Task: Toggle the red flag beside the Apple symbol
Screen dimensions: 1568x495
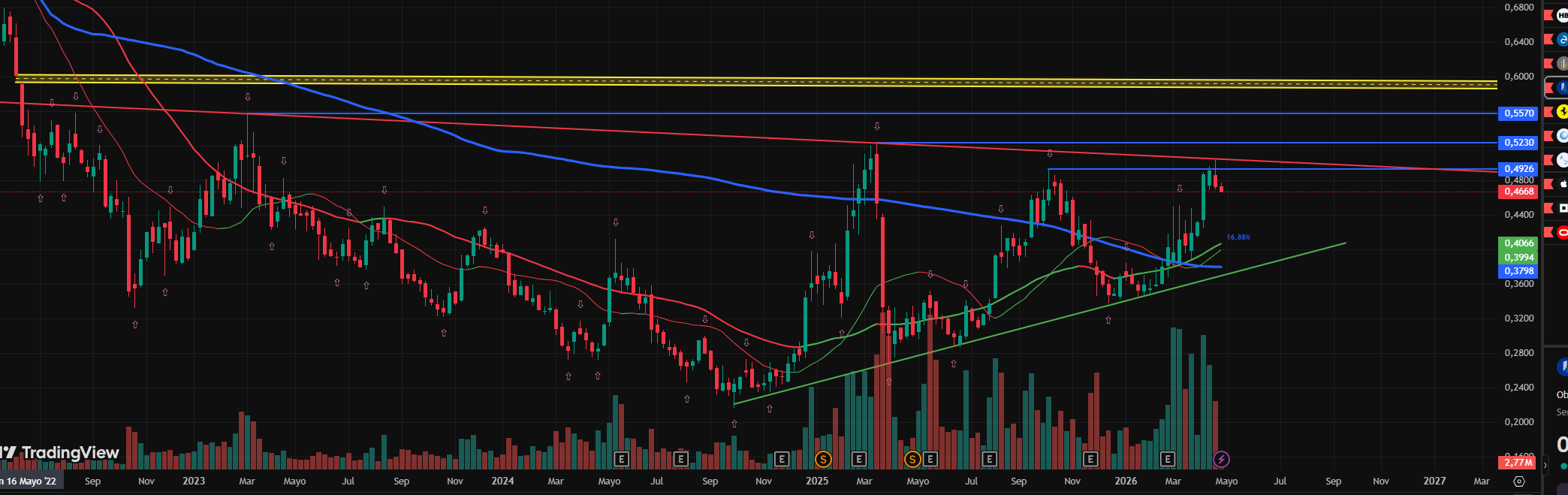Action: [x=1548, y=183]
